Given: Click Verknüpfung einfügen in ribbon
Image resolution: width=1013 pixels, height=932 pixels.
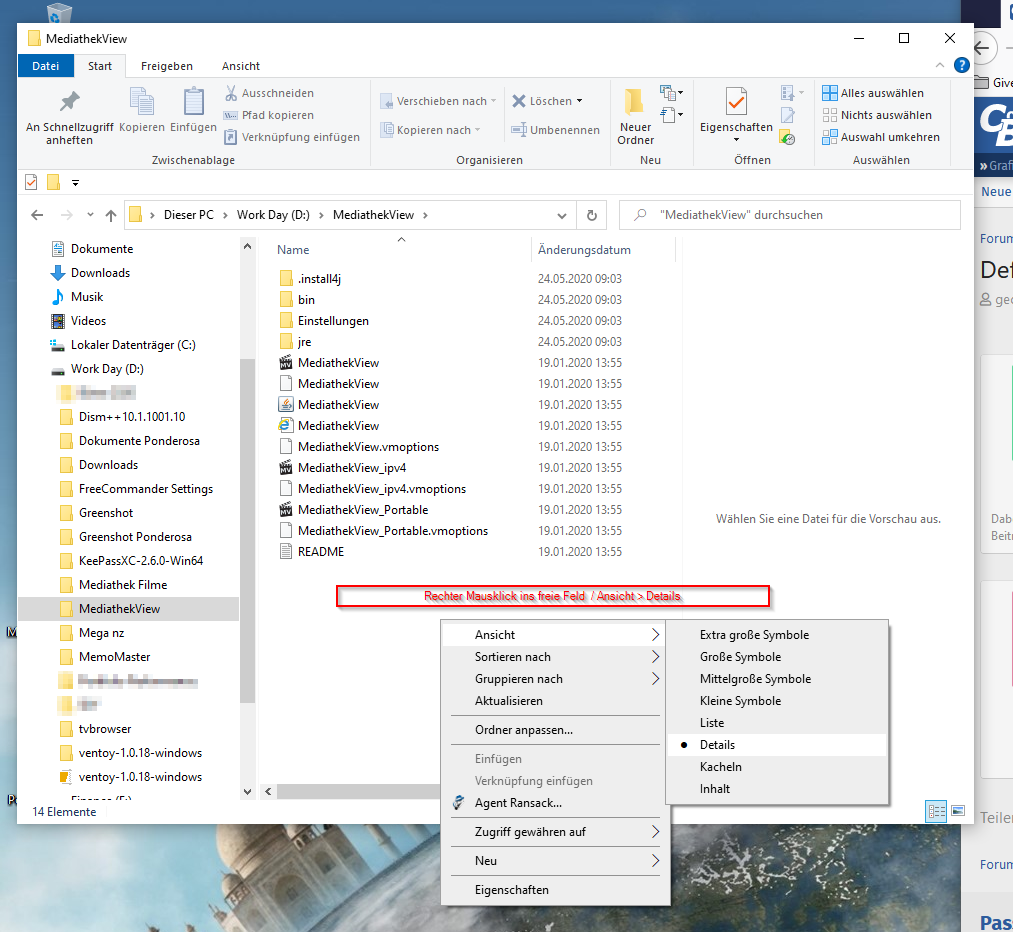Looking at the screenshot, I should click(291, 137).
